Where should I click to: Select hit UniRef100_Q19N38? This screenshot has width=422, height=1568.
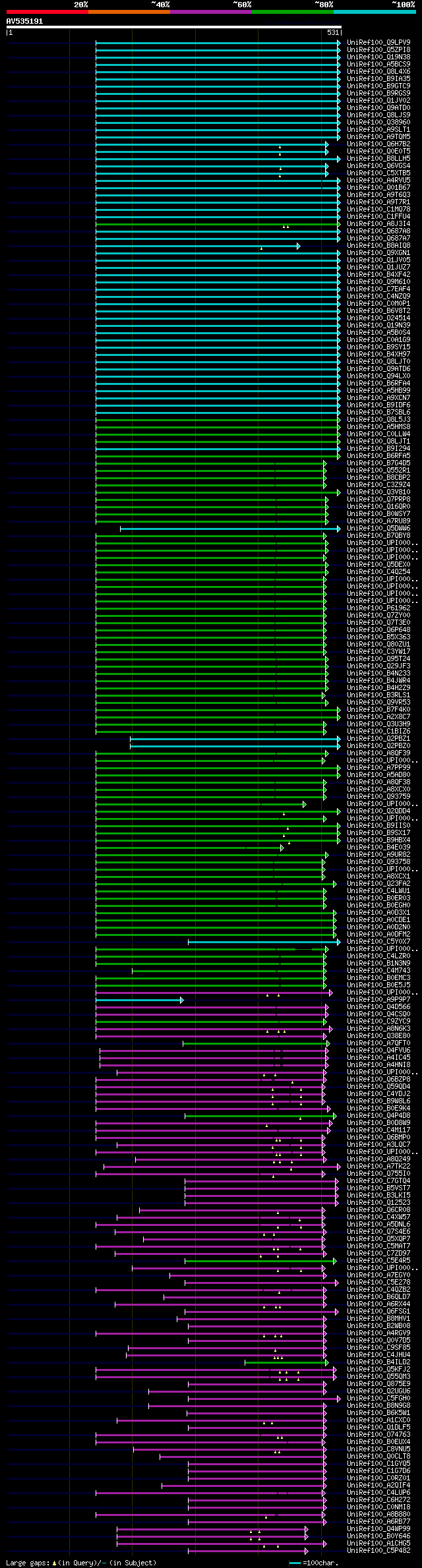(378, 57)
